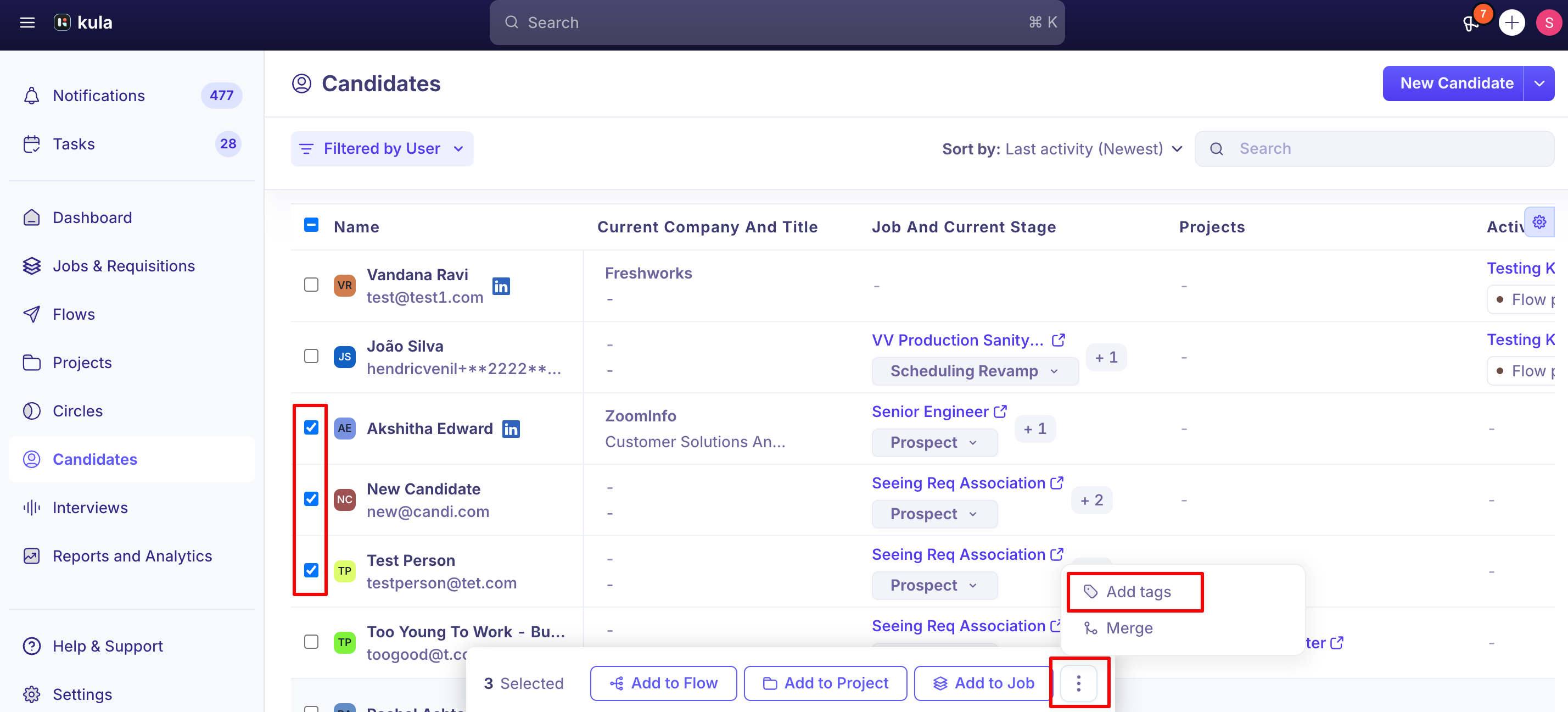The height and width of the screenshot is (712, 1568).
Task: Open external link icon for New Candidate's job
Action: [x=1057, y=483]
